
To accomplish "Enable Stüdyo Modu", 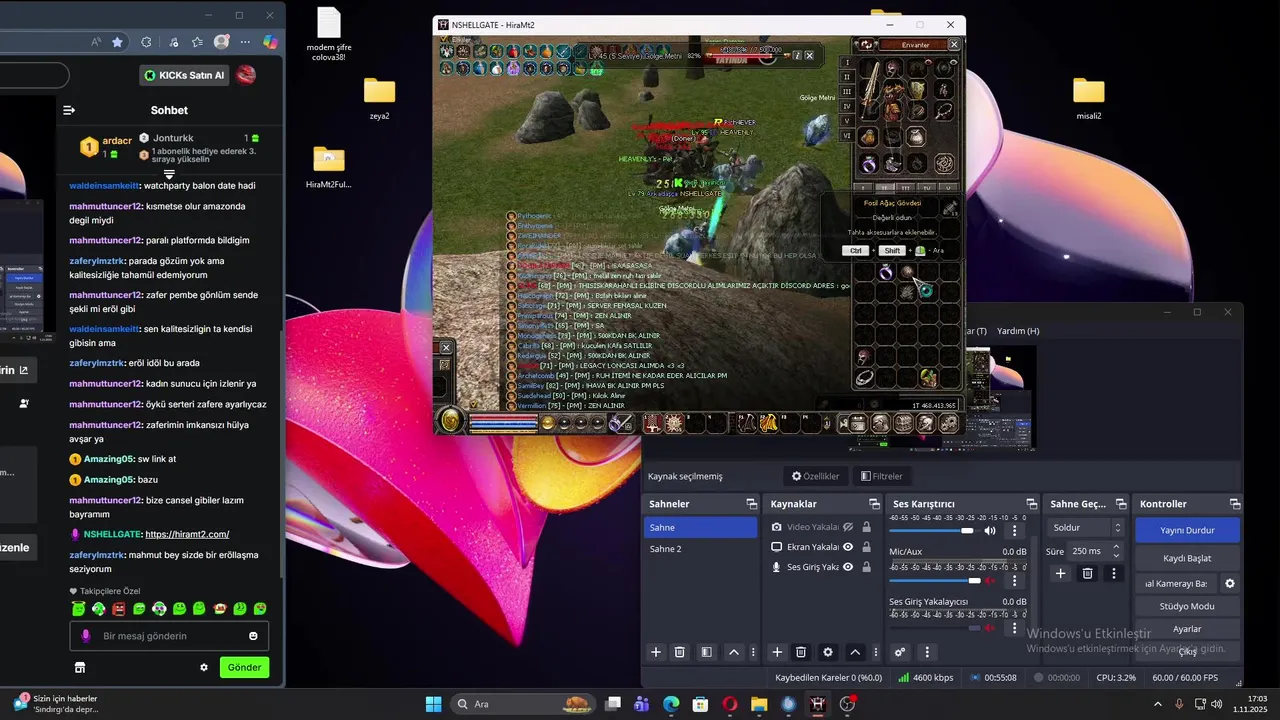I will click(1187, 606).
